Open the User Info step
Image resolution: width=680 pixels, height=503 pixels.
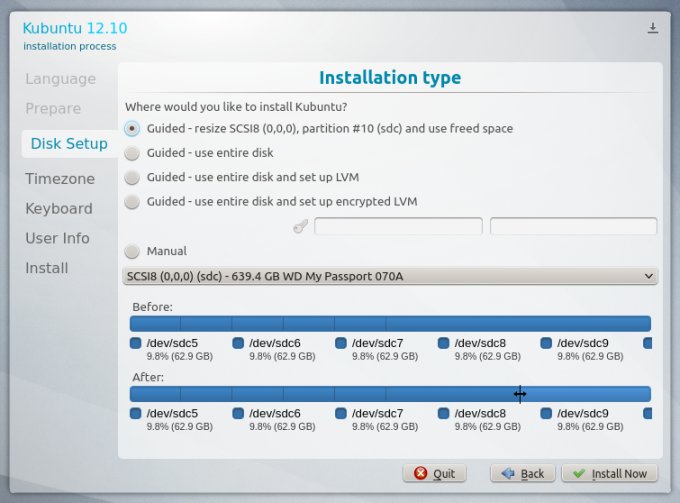57,238
